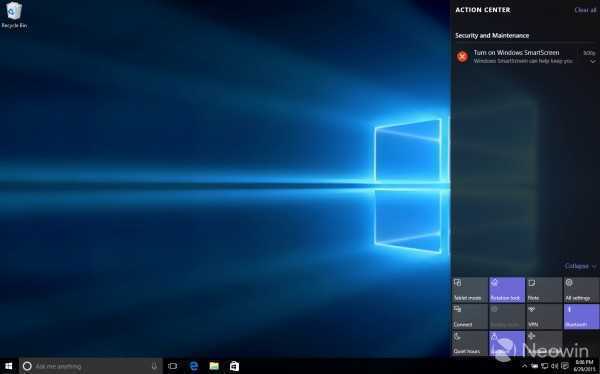
Task: Open the Store app from taskbar
Action: 234,366
